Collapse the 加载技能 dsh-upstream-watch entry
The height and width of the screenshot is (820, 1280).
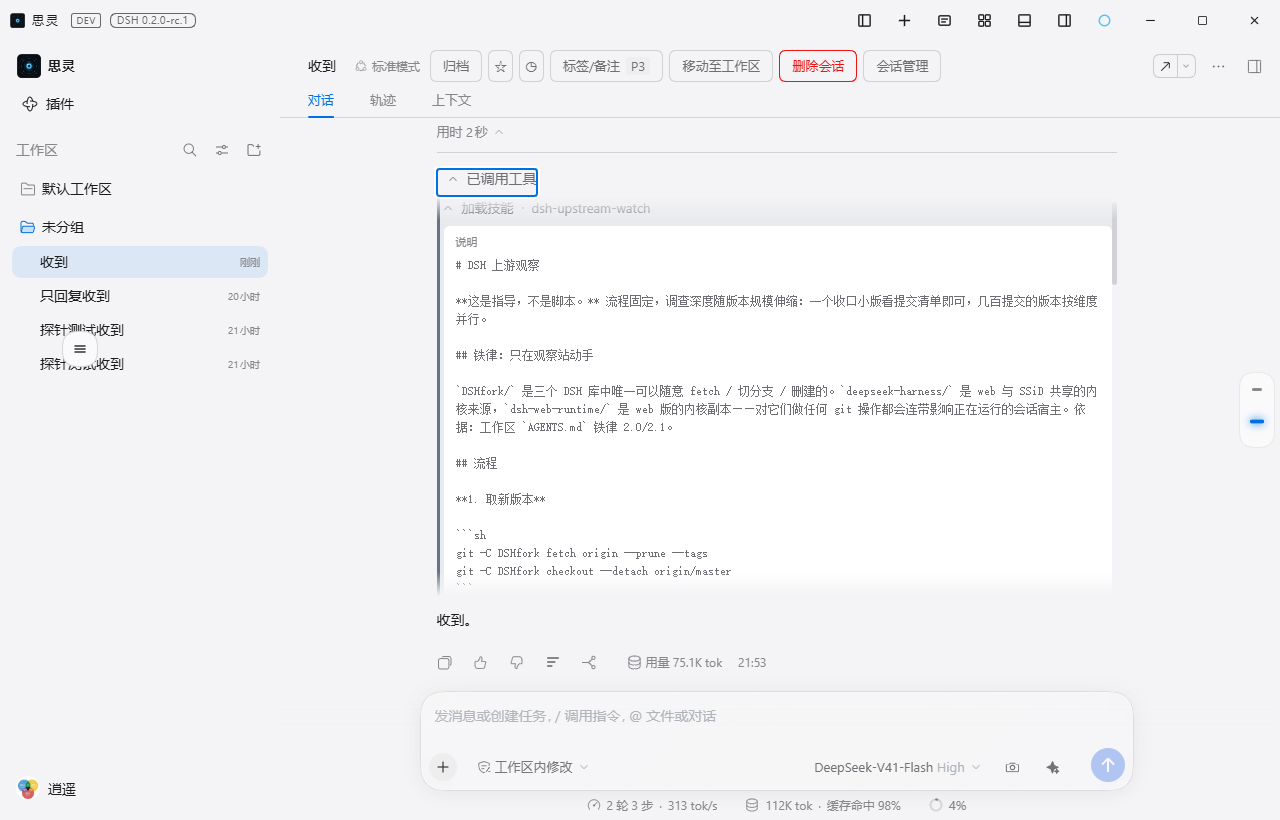546,209
